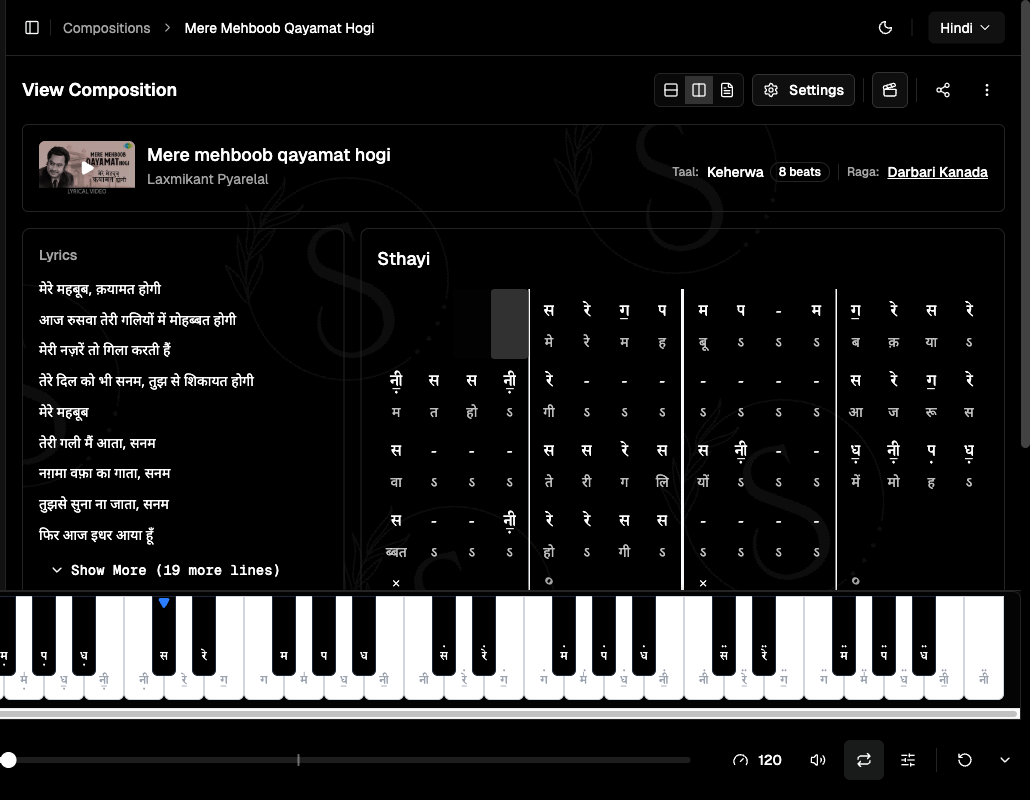Viewport: 1030px width, 800px height.
Task: Open the video clapperboard panel
Action: pos(889,90)
